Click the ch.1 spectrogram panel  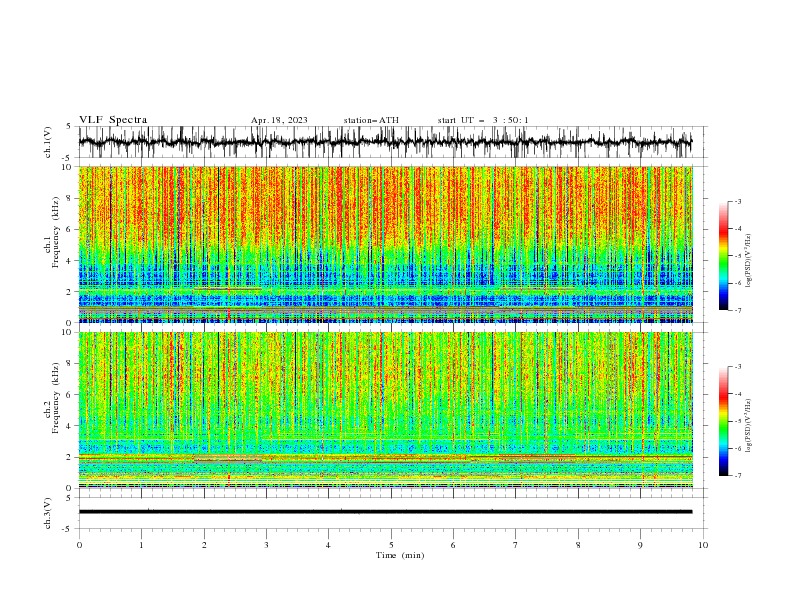pyautogui.click(x=385, y=244)
